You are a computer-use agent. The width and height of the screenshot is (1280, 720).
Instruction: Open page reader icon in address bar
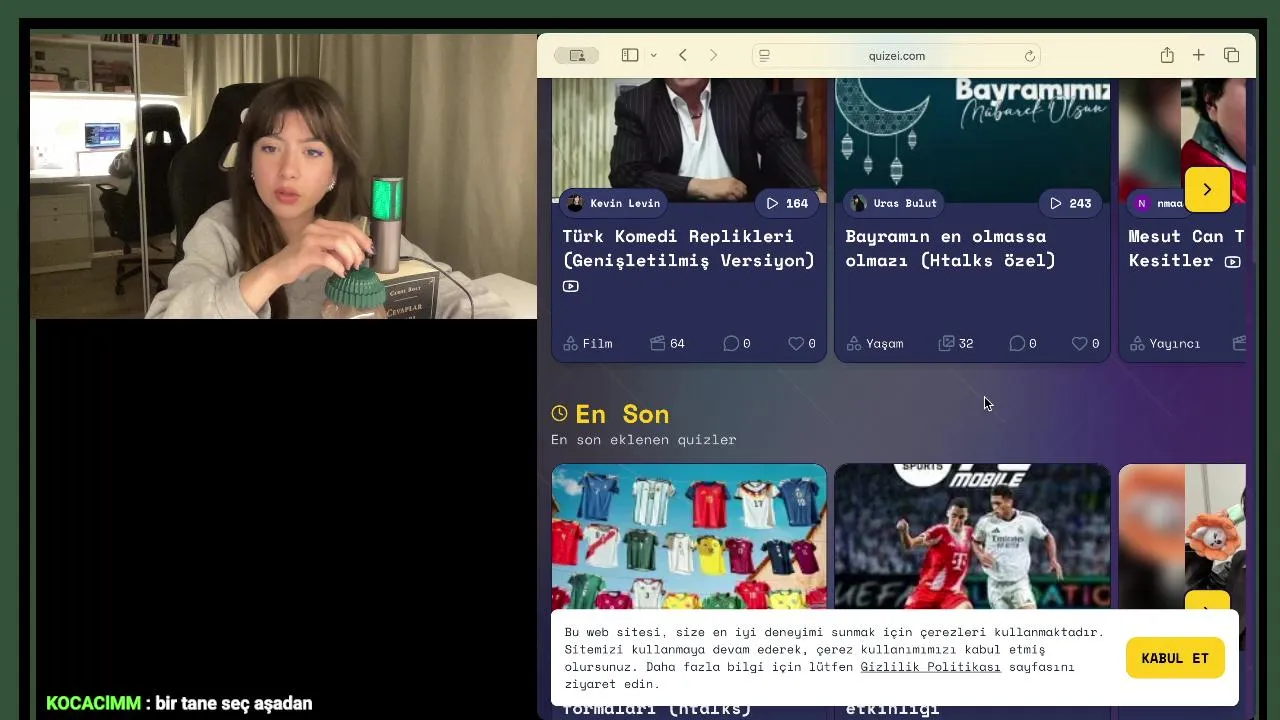[x=765, y=56]
